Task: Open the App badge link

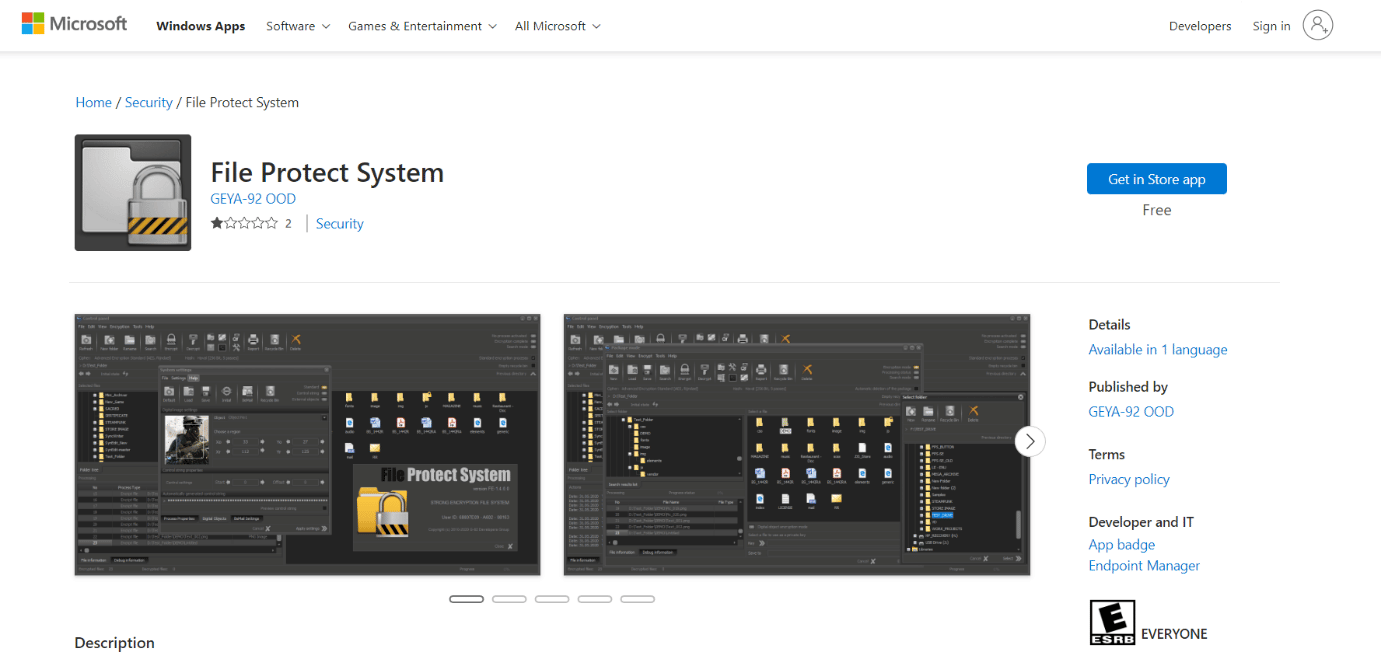Action: [x=1122, y=545]
